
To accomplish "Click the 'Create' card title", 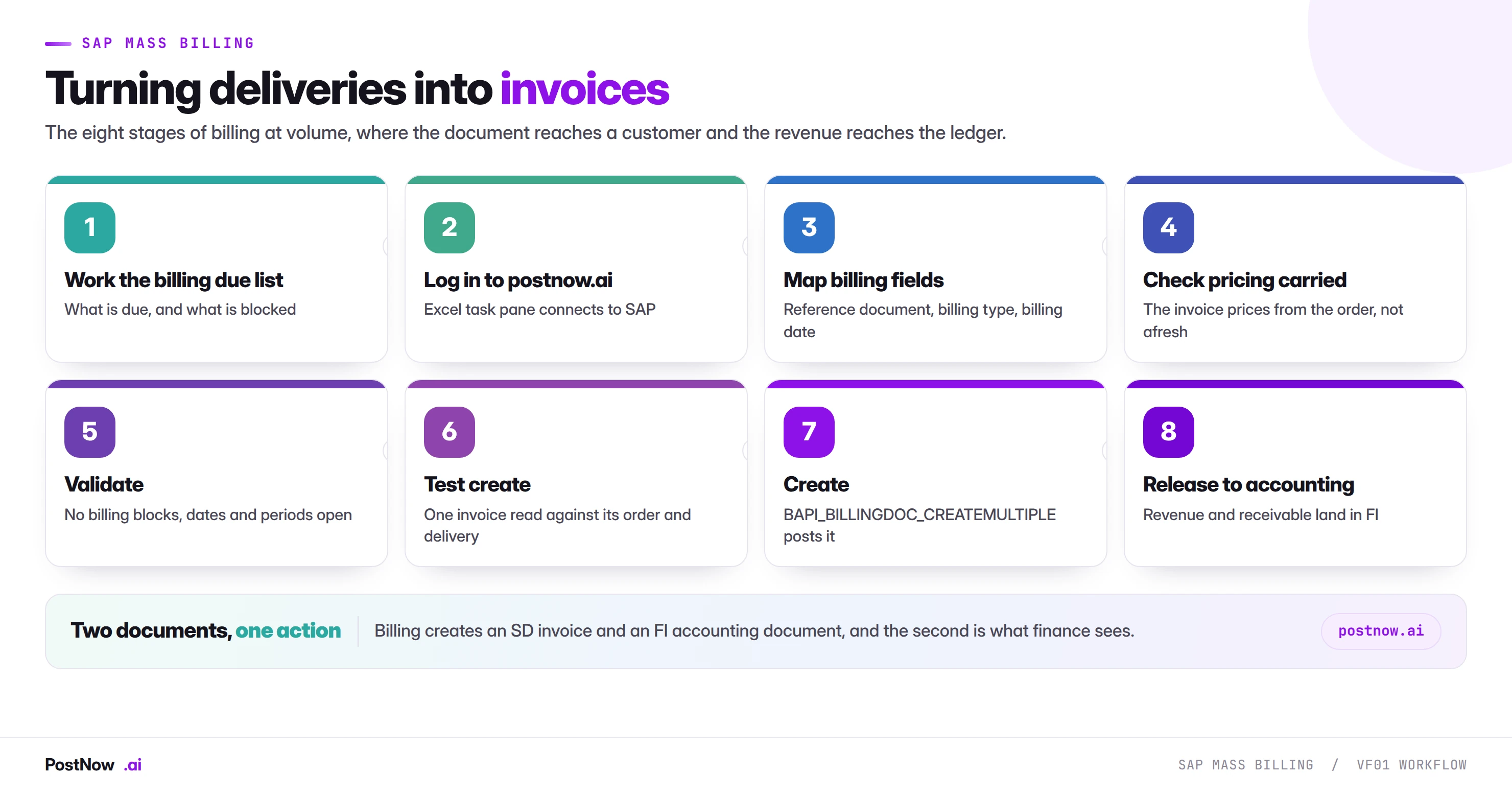I will click(x=816, y=484).
